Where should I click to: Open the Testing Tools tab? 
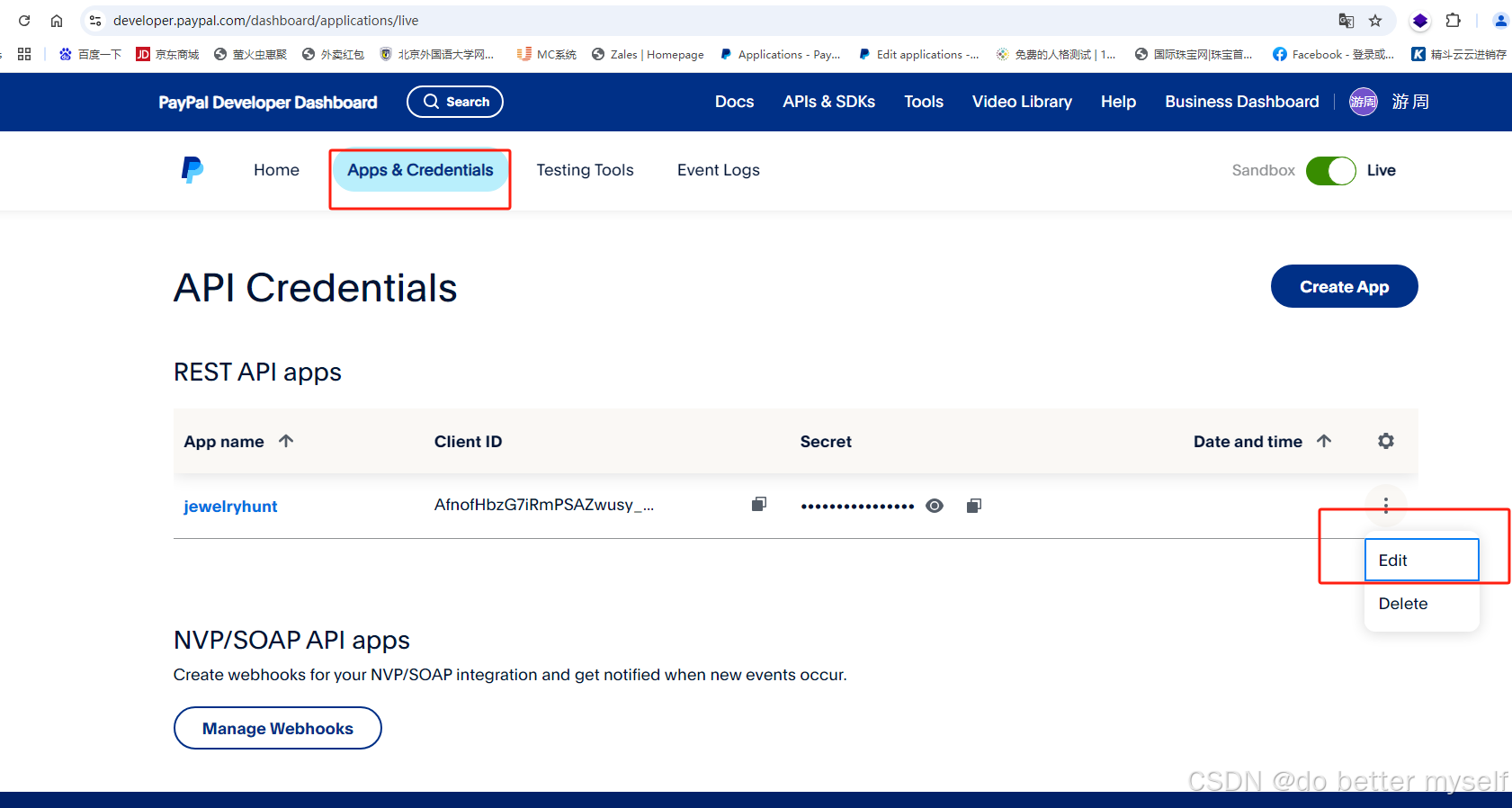tap(585, 170)
